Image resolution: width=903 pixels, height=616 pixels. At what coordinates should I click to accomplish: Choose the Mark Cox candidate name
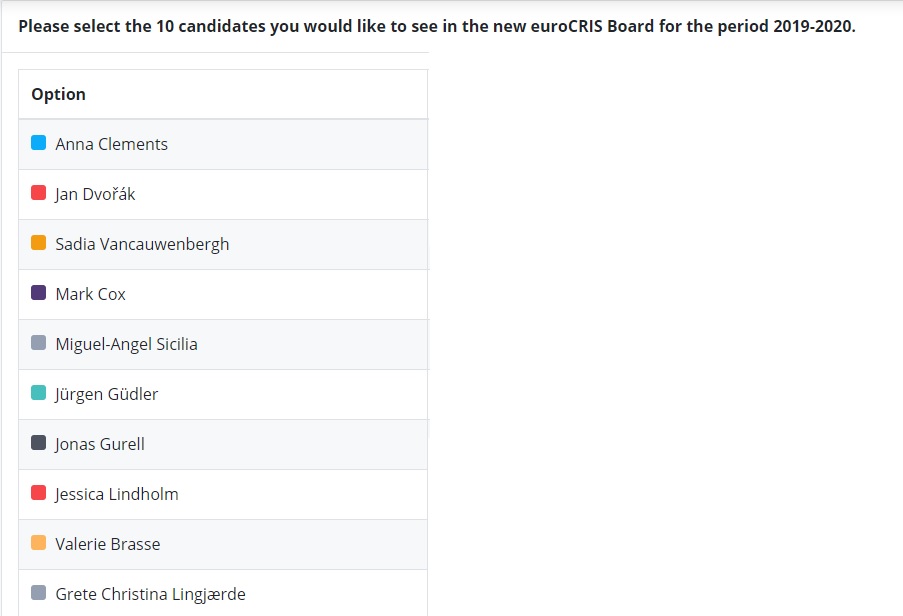(x=90, y=294)
